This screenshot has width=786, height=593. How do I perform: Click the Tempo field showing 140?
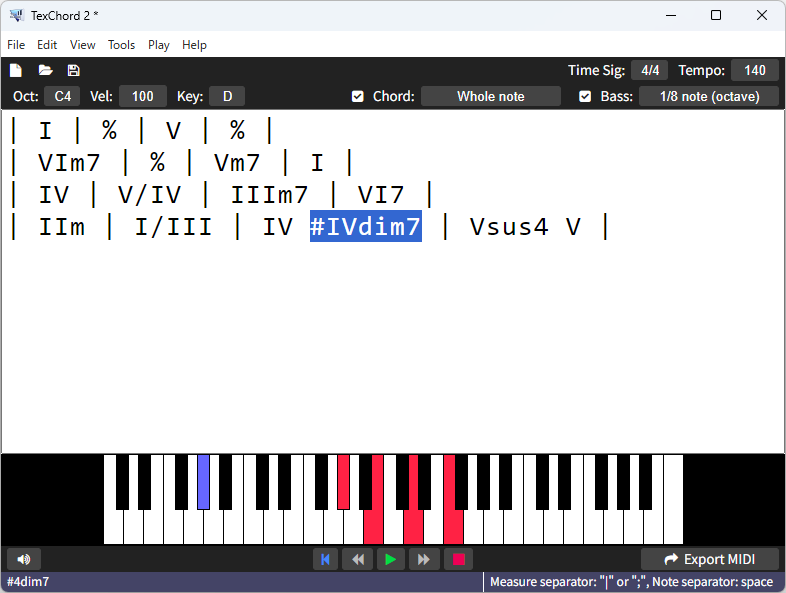tap(755, 70)
